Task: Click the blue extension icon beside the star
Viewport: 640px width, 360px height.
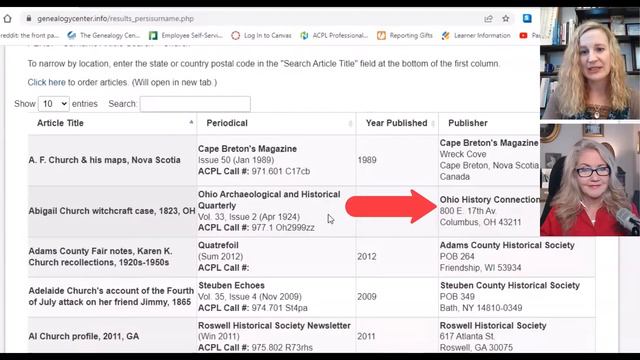Action: 527,18
